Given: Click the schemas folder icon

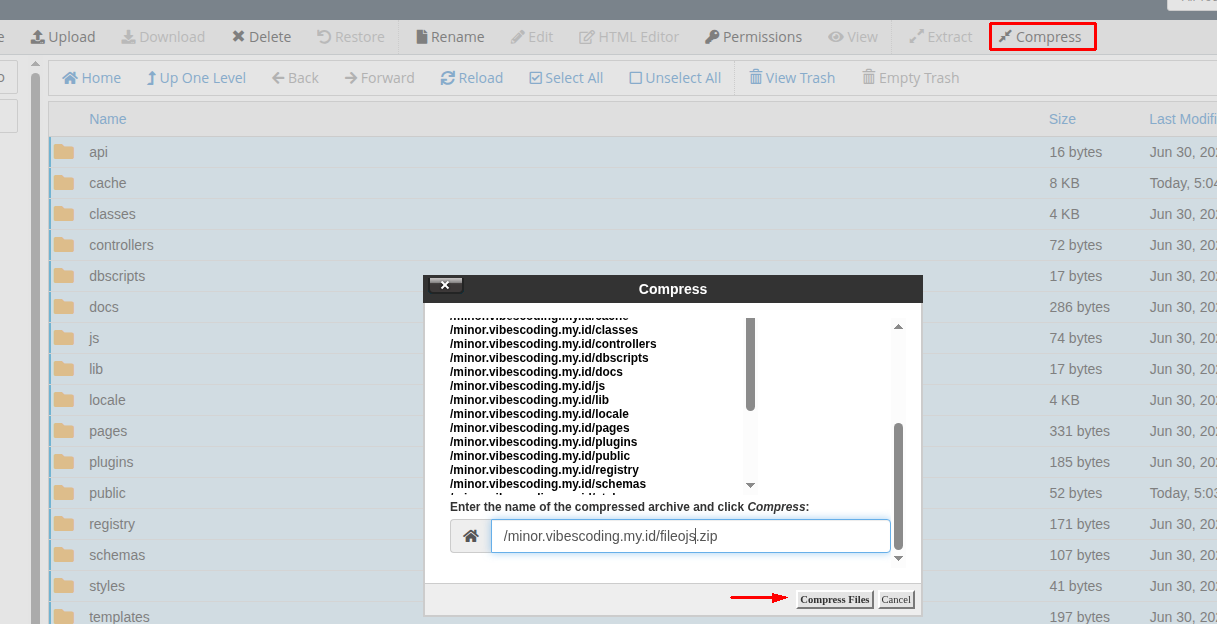Looking at the screenshot, I should pyautogui.click(x=65, y=555).
